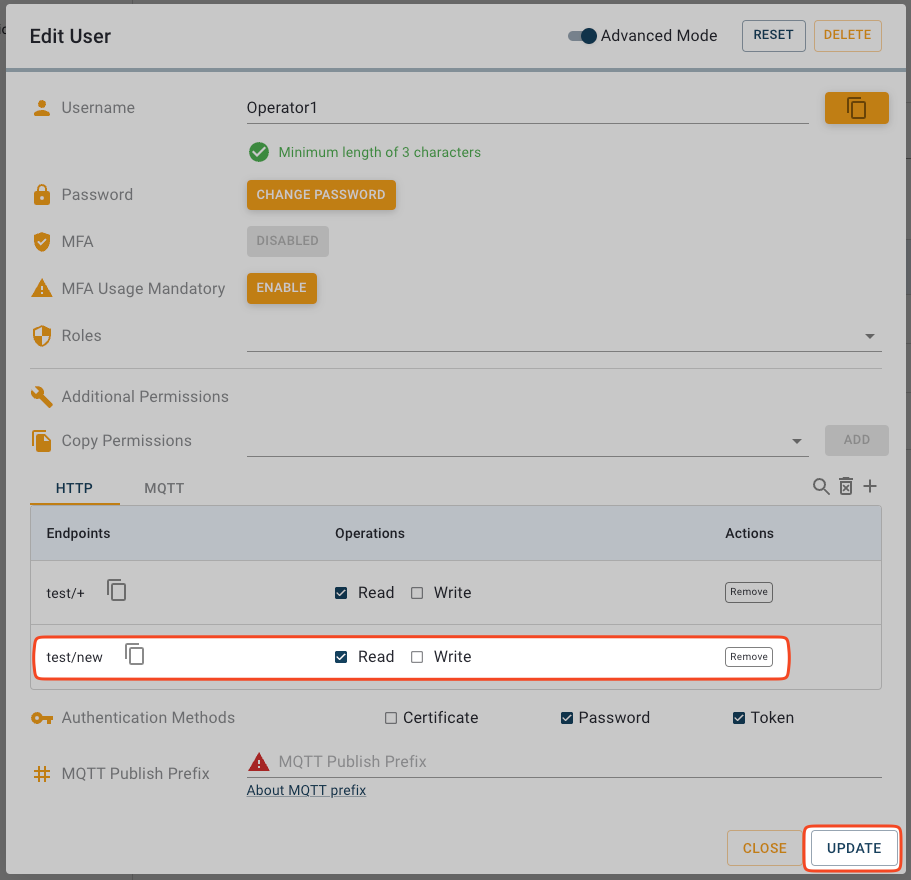The image size is (911, 880).
Task: Enable Write for test/new endpoint
Action: 418,657
